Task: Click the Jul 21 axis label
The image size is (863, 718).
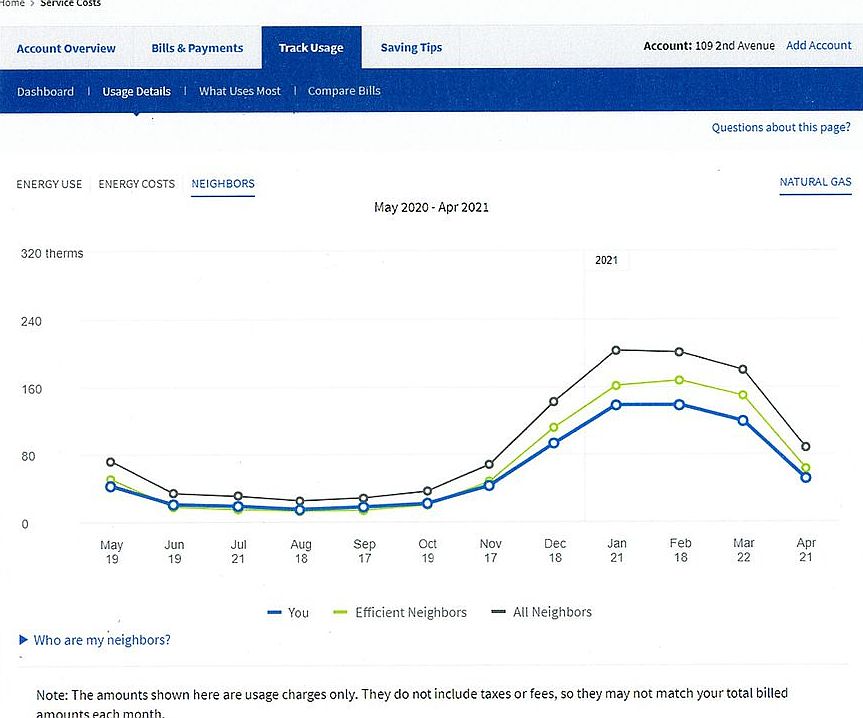Action: pos(238,551)
